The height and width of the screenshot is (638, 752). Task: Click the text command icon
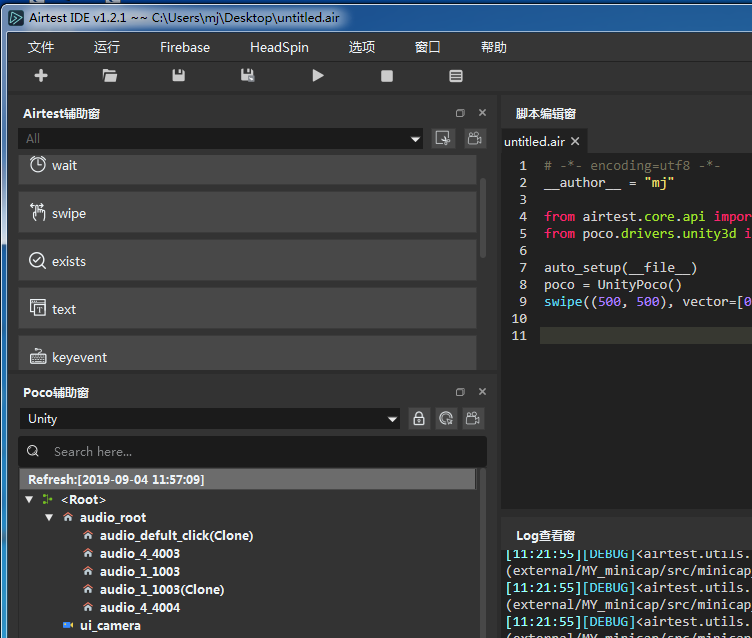pos(38,308)
